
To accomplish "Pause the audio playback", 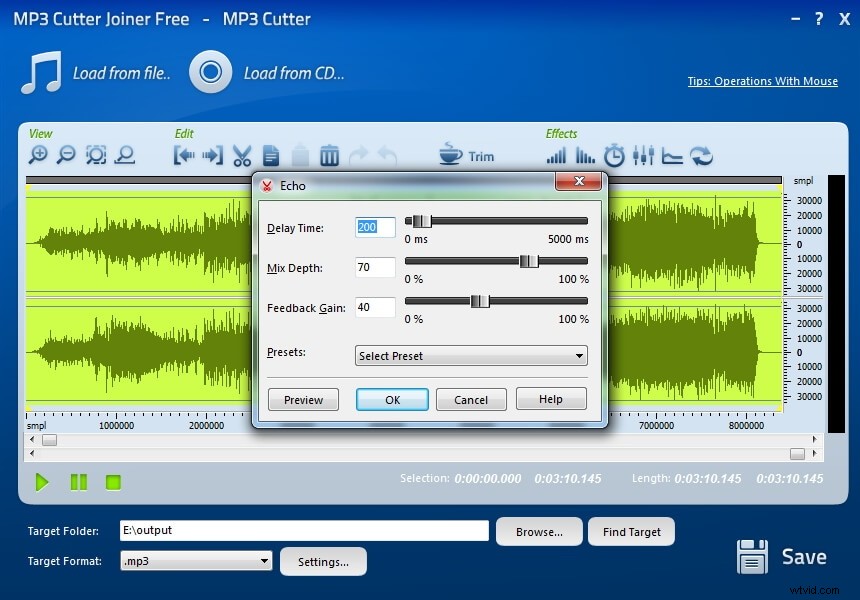I will click(78, 482).
